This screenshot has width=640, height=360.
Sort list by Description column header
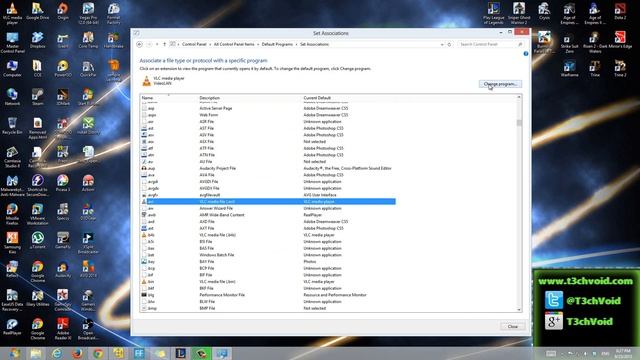[x=209, y=98]
